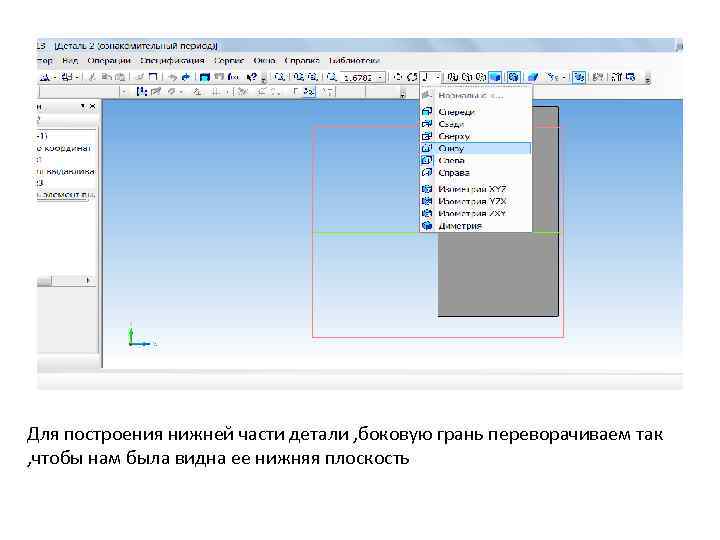The image size is (720, 540).
Task: Enable wireframe display mode icon
Action: point(452,77)
